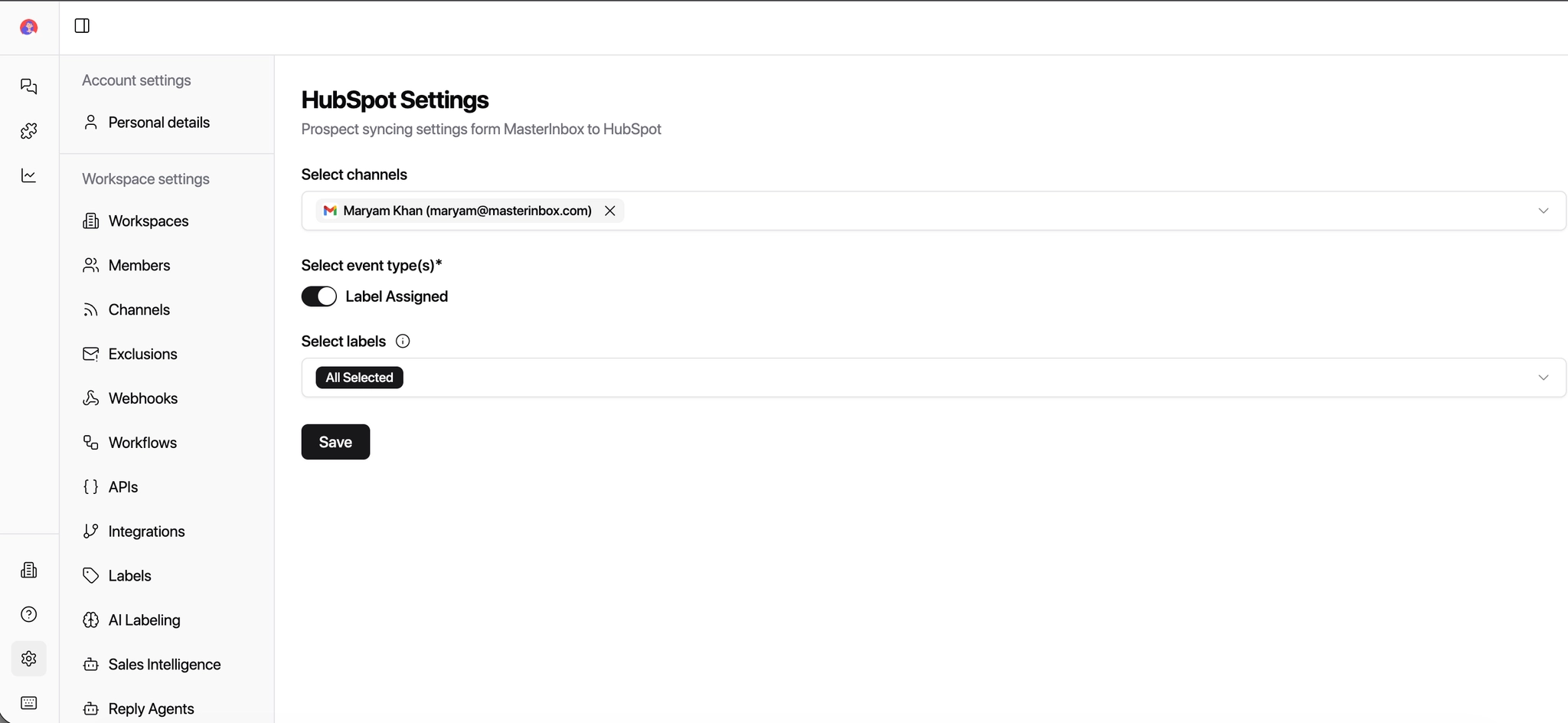Click the MasterInbox logo avatar

click(29, 28)
